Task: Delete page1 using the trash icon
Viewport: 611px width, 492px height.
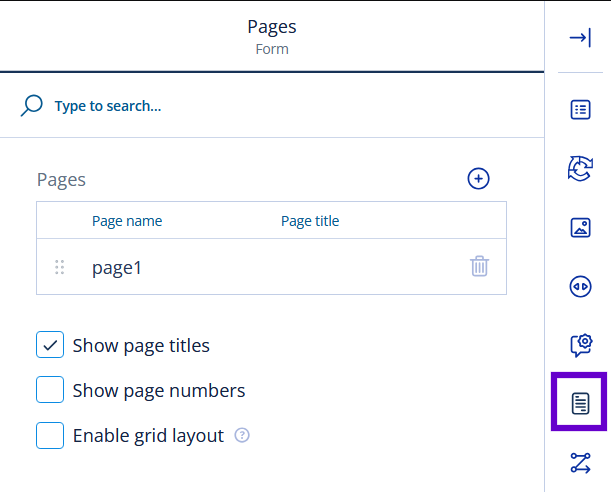Action: click(x=479, y=266)
